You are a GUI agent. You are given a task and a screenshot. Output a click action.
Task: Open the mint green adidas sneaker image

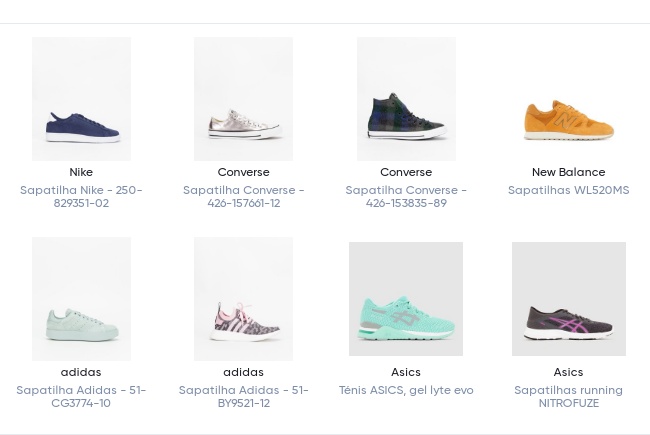tap(81, 299)
